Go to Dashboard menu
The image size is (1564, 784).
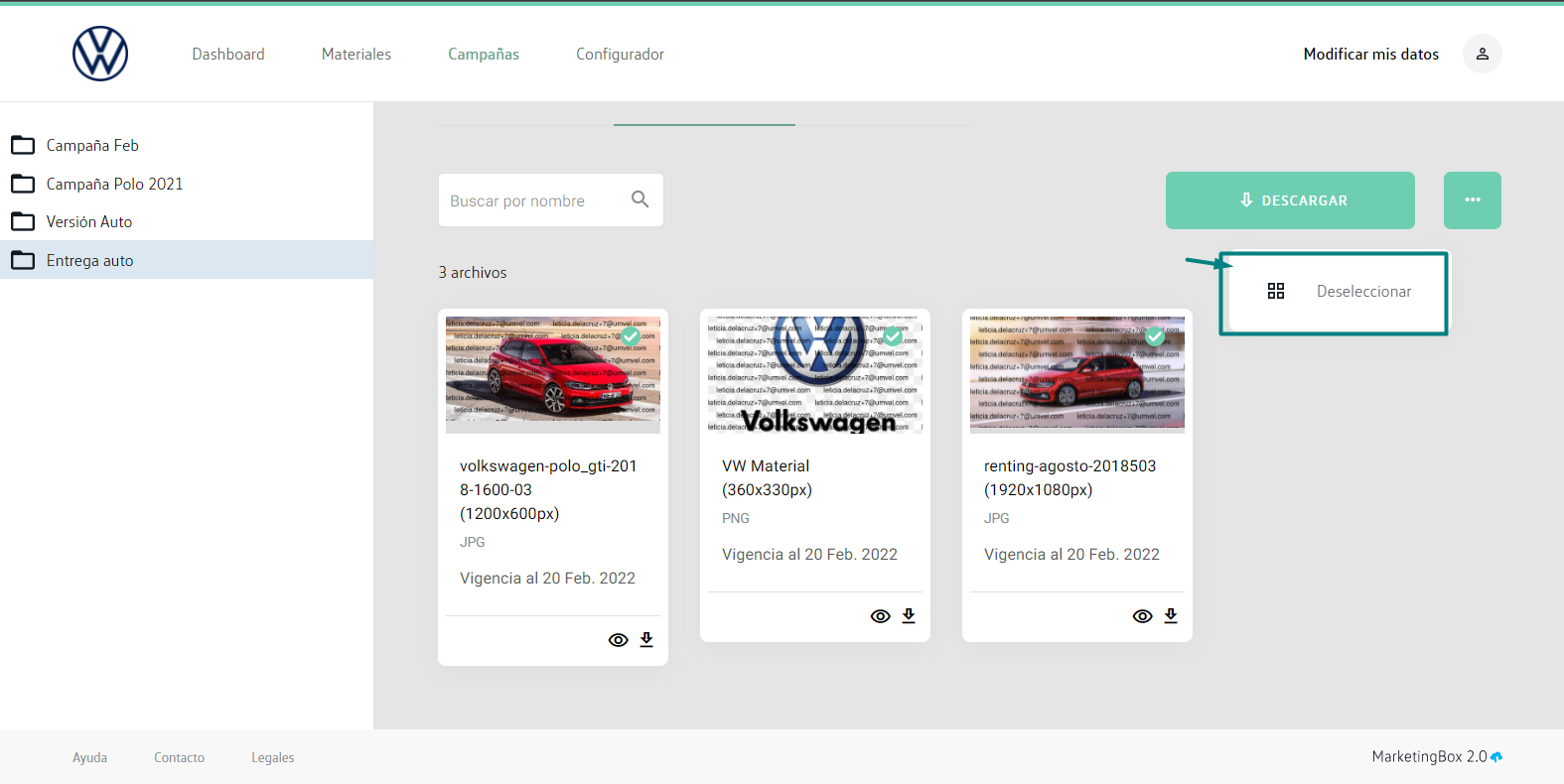coord(228,54)
